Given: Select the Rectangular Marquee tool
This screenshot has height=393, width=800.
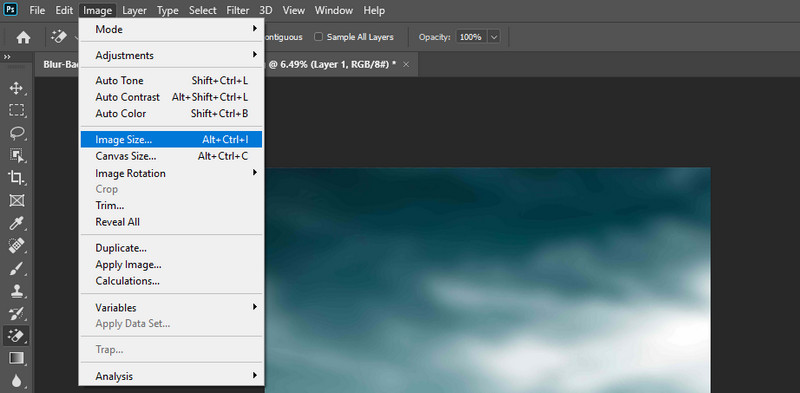Looking at the screenshot, I should pyautogui.click(x=17, y=110).
